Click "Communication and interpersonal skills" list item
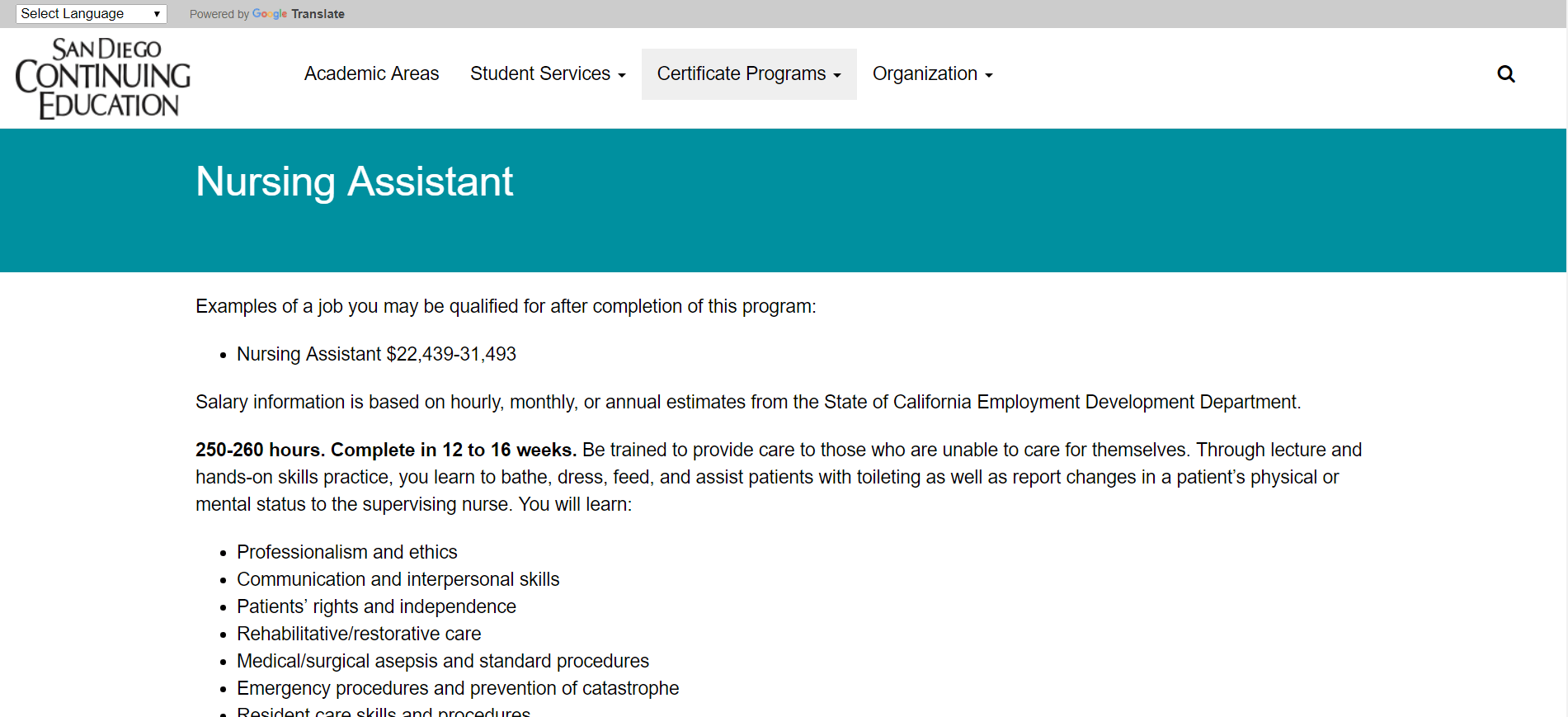This screenshot has width=1568, height=717. click(398, 579)
